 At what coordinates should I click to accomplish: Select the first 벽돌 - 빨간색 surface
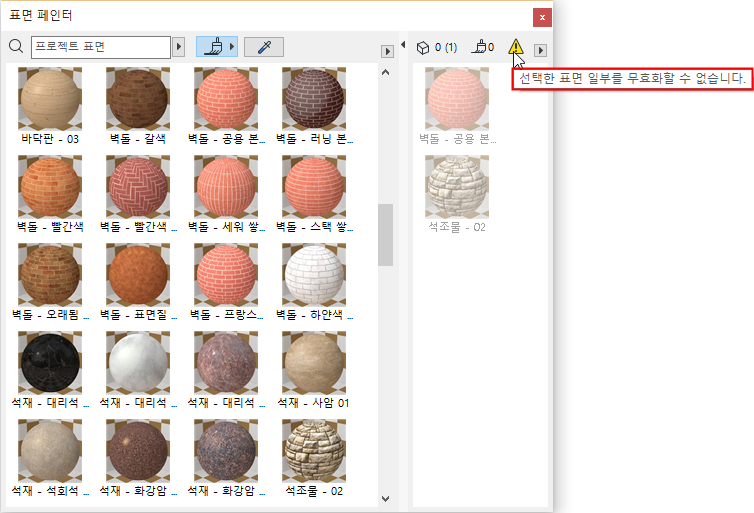click(50, 194)
